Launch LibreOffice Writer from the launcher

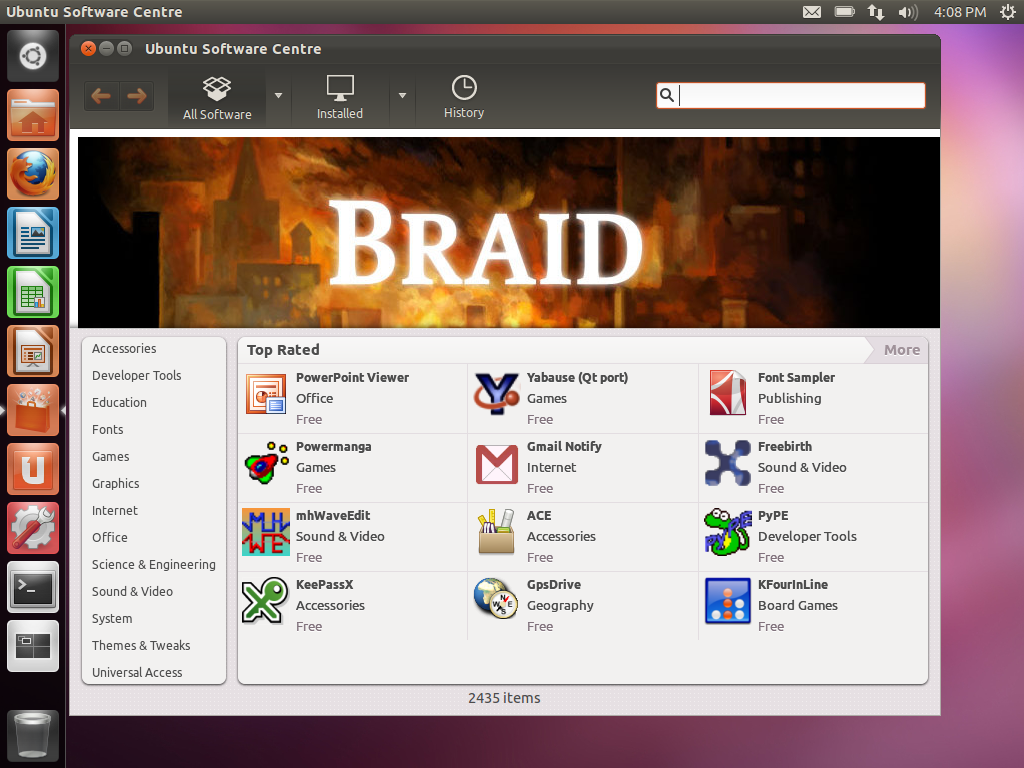point(33,233)
